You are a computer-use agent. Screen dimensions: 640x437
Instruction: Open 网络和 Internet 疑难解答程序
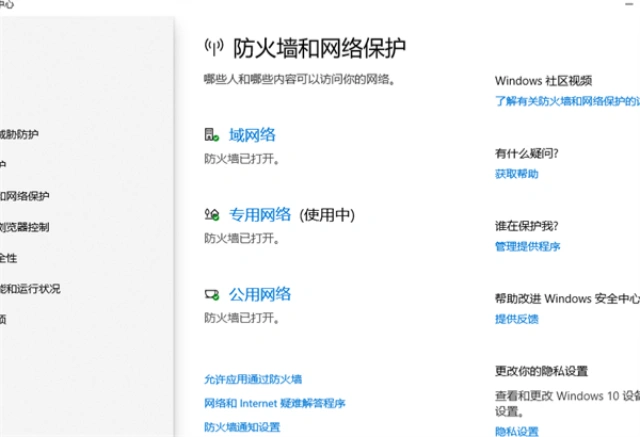pyautogui.click(x=275, y=404)
